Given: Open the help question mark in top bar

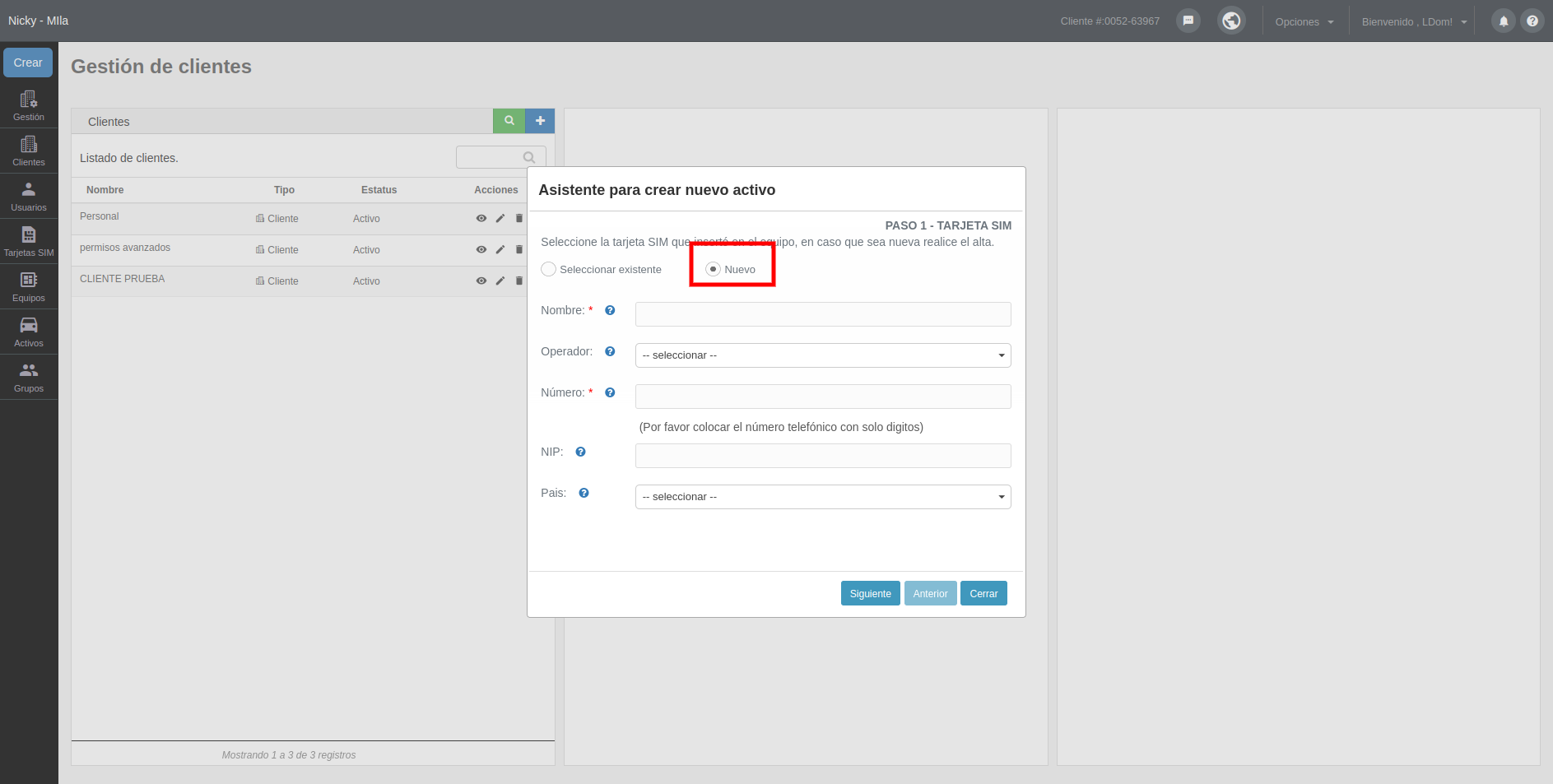Looking at the screenshot, I should coord(1532,21).
